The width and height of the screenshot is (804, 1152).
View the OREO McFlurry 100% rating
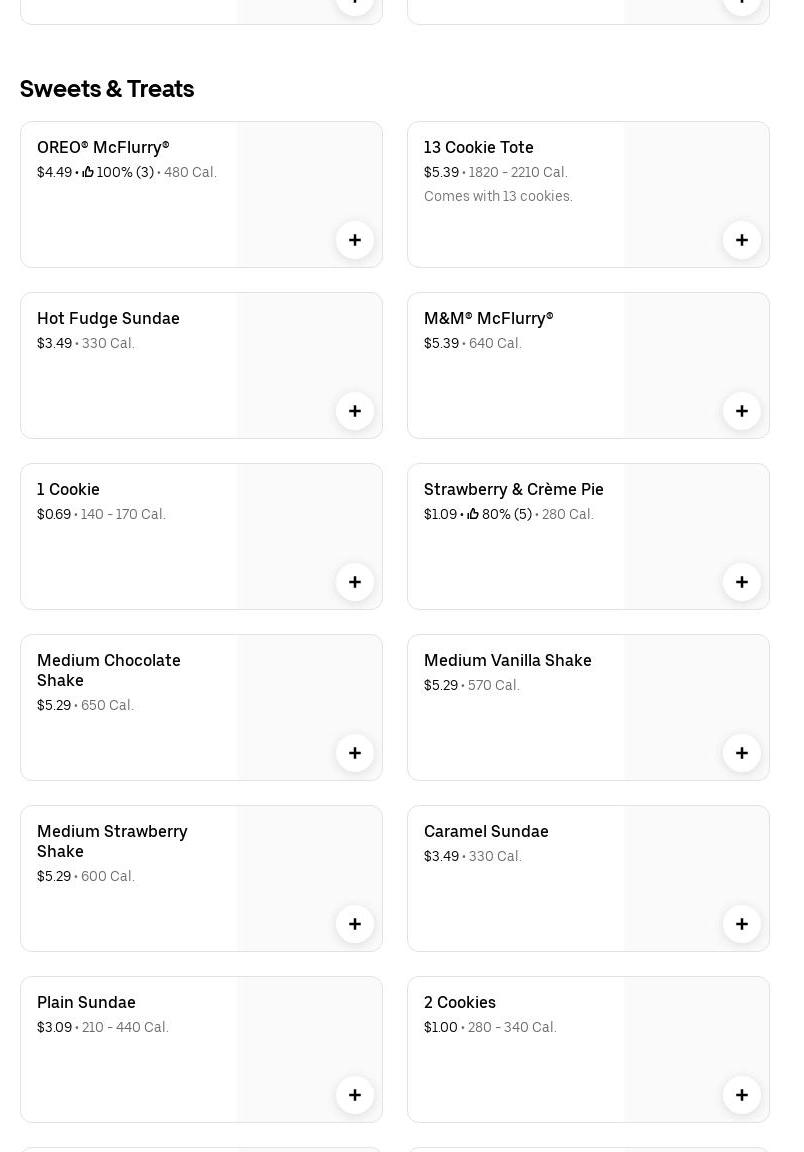pyautogui.click(x=118, y=172)
